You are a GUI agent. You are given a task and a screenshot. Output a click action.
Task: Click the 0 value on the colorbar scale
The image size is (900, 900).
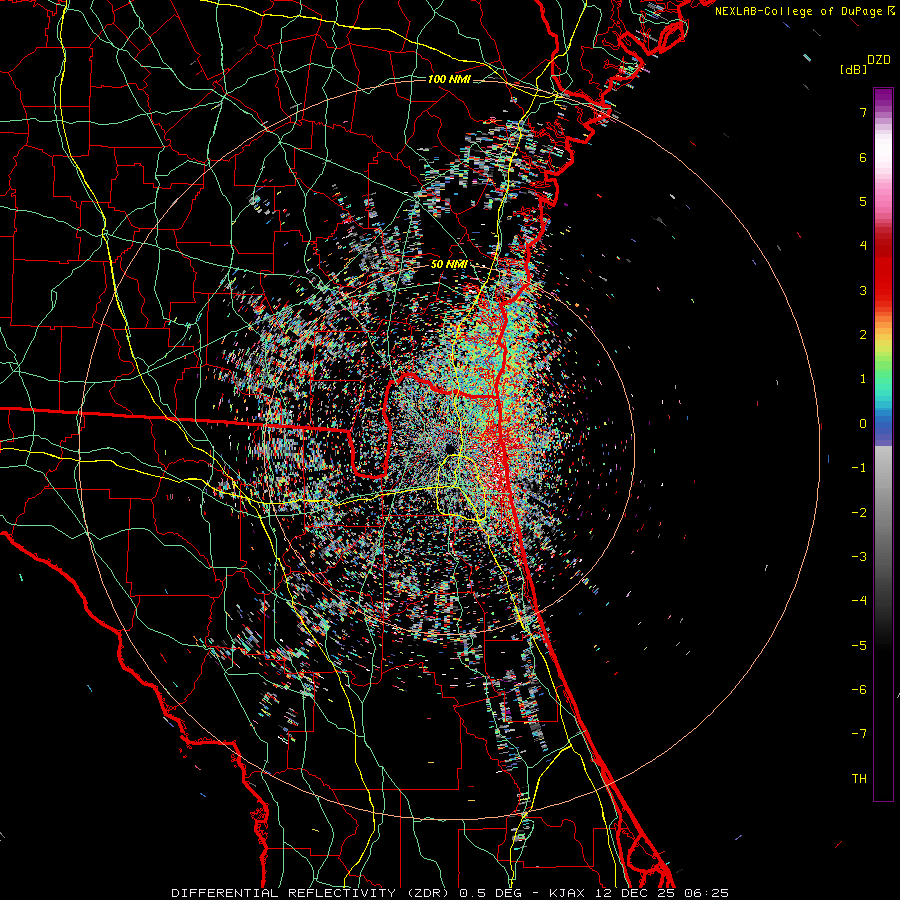[863, 424]
